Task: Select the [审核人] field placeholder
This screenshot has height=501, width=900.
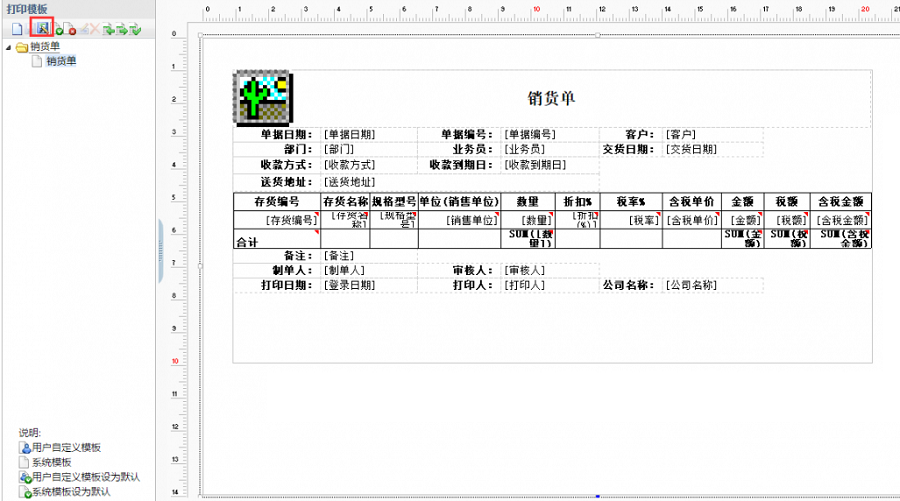Action: pos(525,270)
